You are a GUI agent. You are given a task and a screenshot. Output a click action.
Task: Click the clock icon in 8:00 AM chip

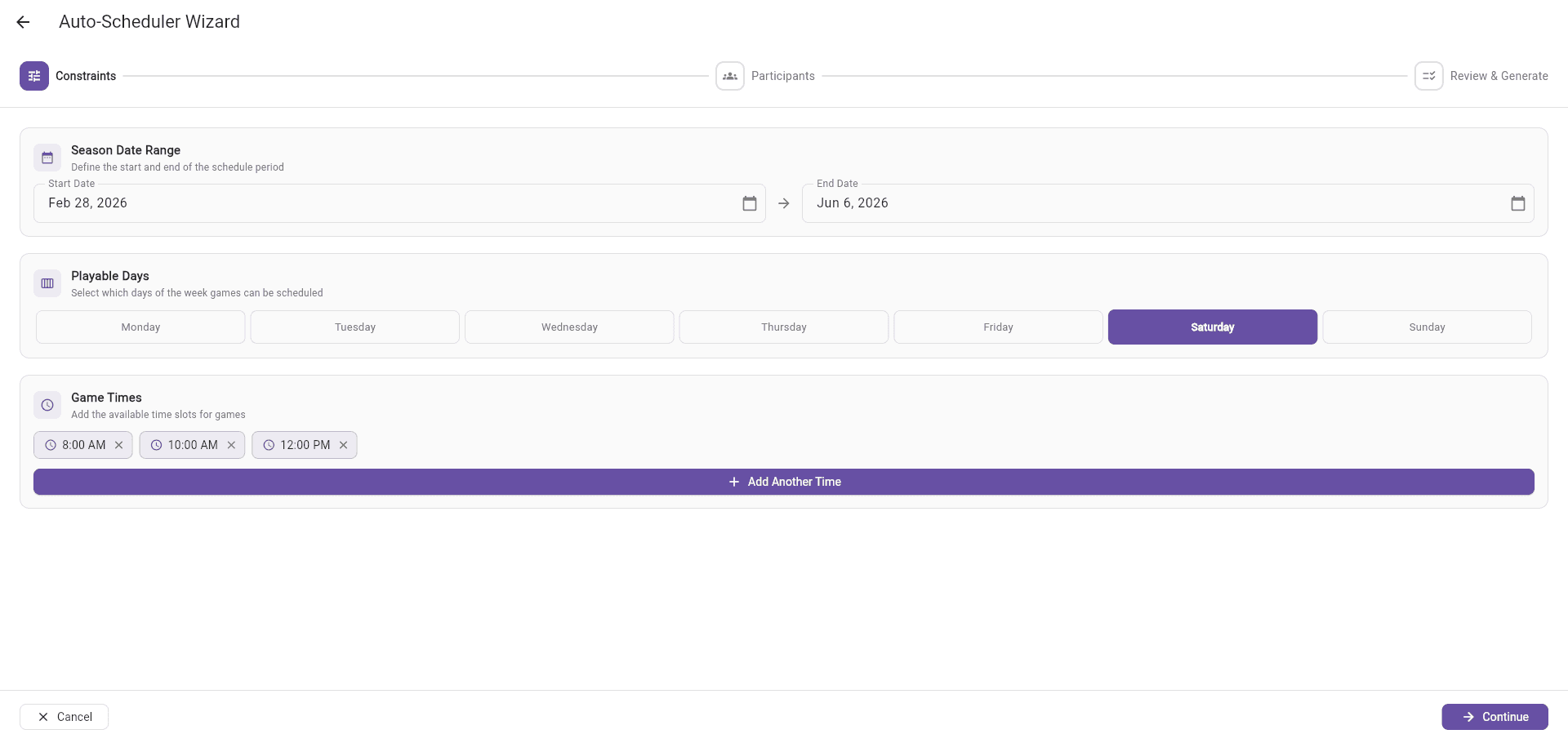[51, 445]
